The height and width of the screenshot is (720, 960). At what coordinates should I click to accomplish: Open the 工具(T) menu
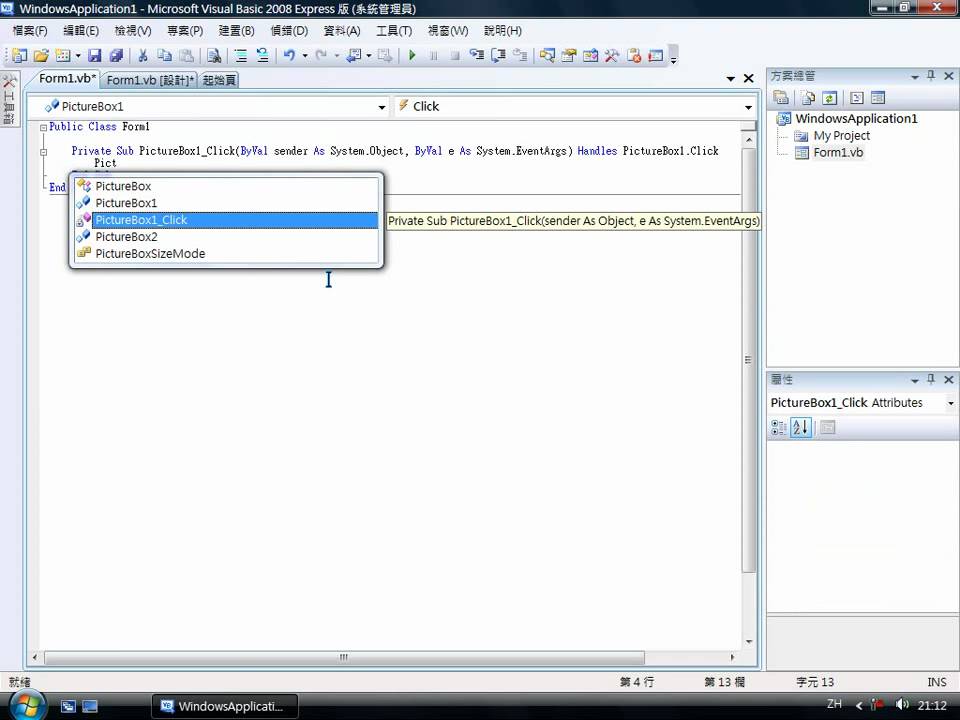click(394, 31)
